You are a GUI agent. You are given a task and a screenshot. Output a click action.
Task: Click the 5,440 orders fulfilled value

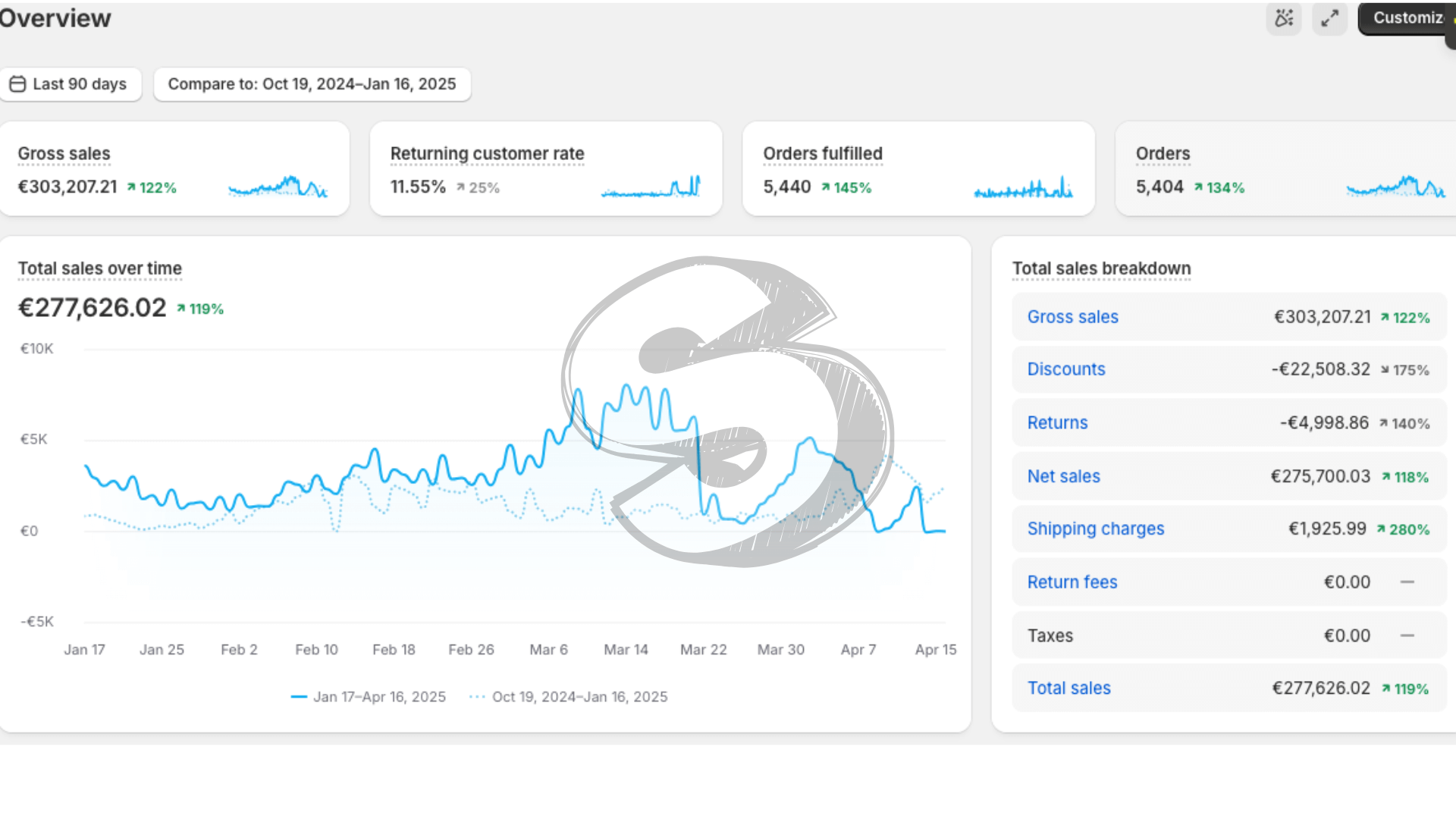(x=787, y=187)
